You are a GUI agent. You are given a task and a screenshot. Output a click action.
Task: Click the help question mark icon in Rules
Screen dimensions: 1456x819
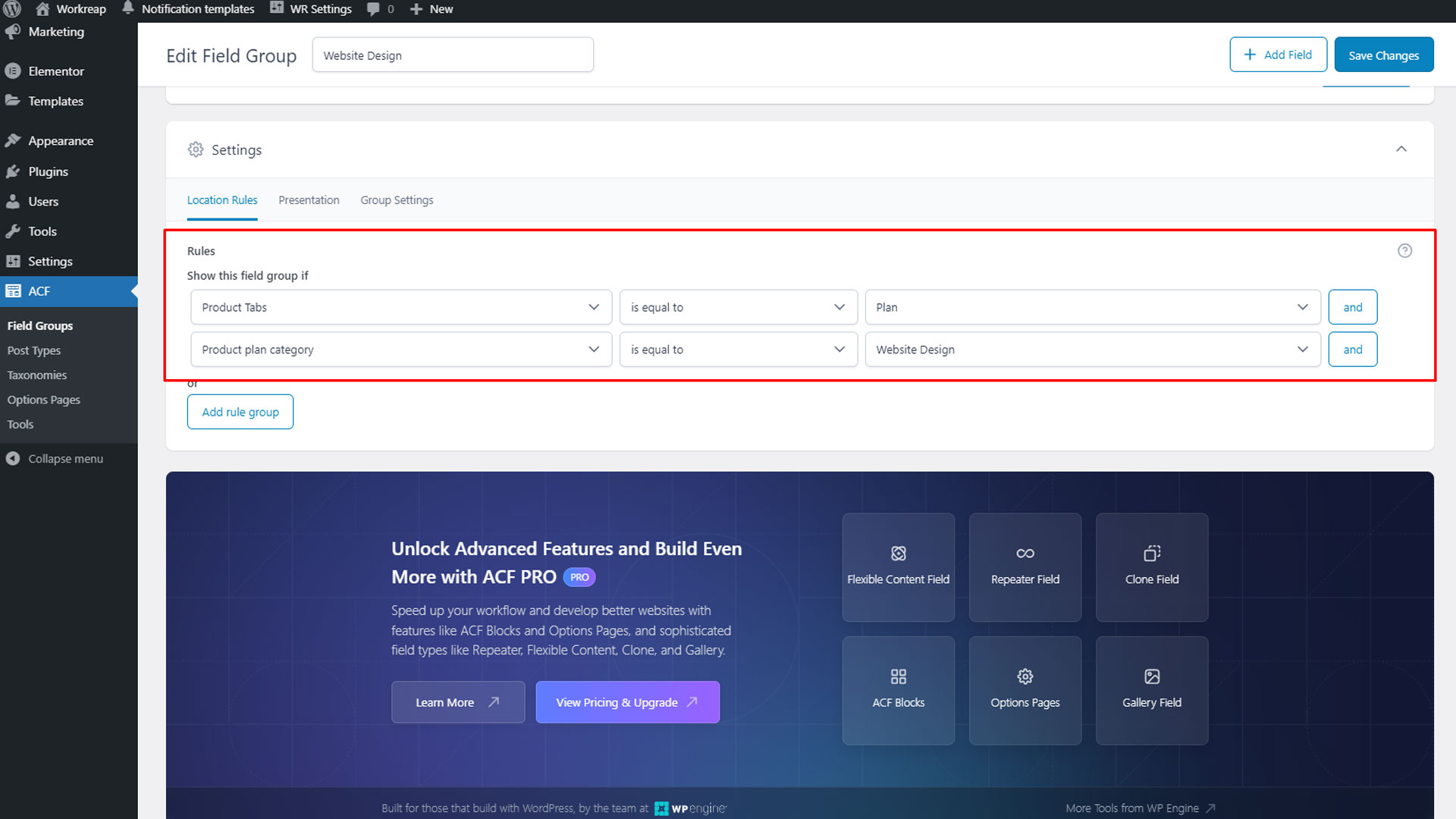1404,251
